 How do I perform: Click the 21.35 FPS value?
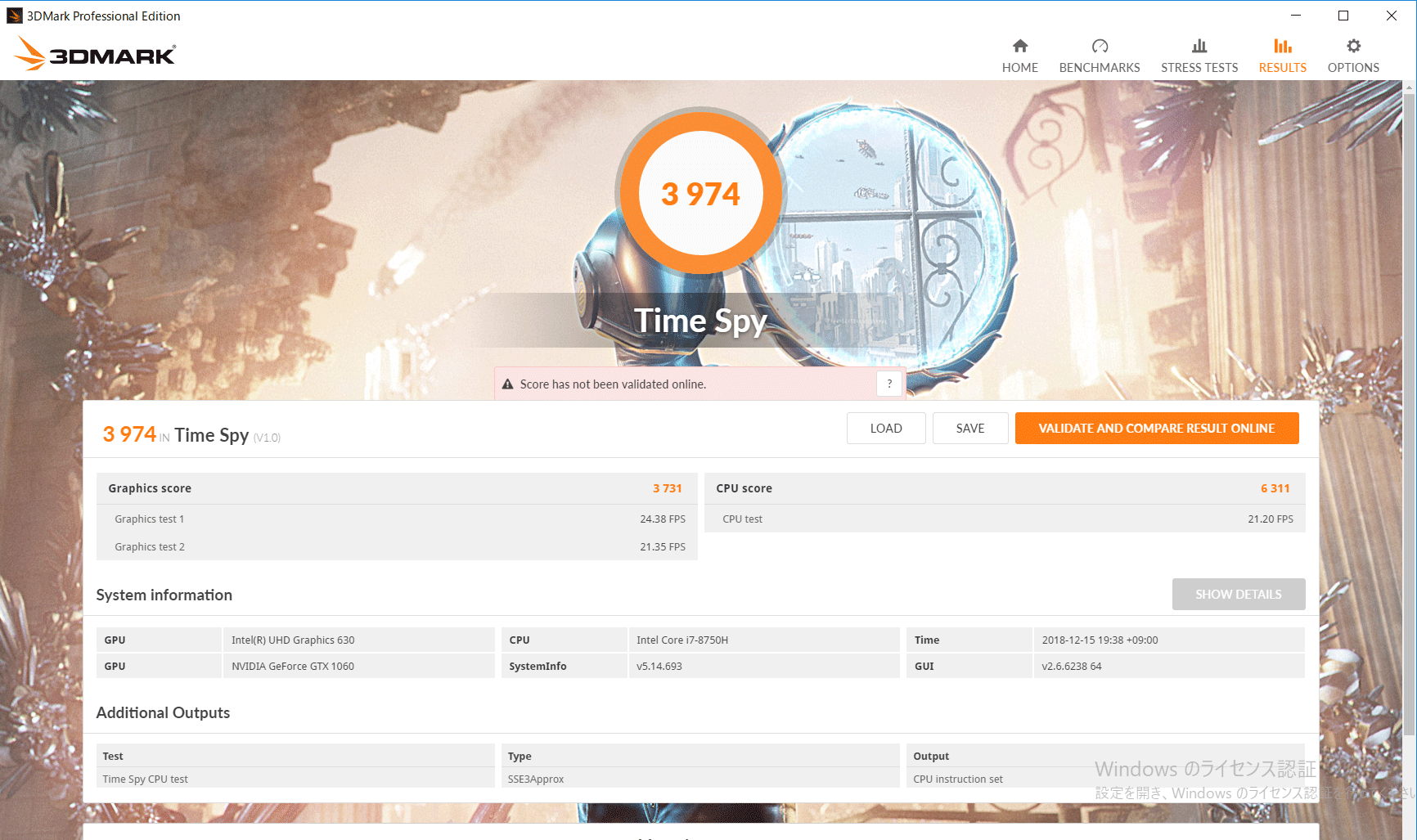pyautogui.click(x=663, y=547)
